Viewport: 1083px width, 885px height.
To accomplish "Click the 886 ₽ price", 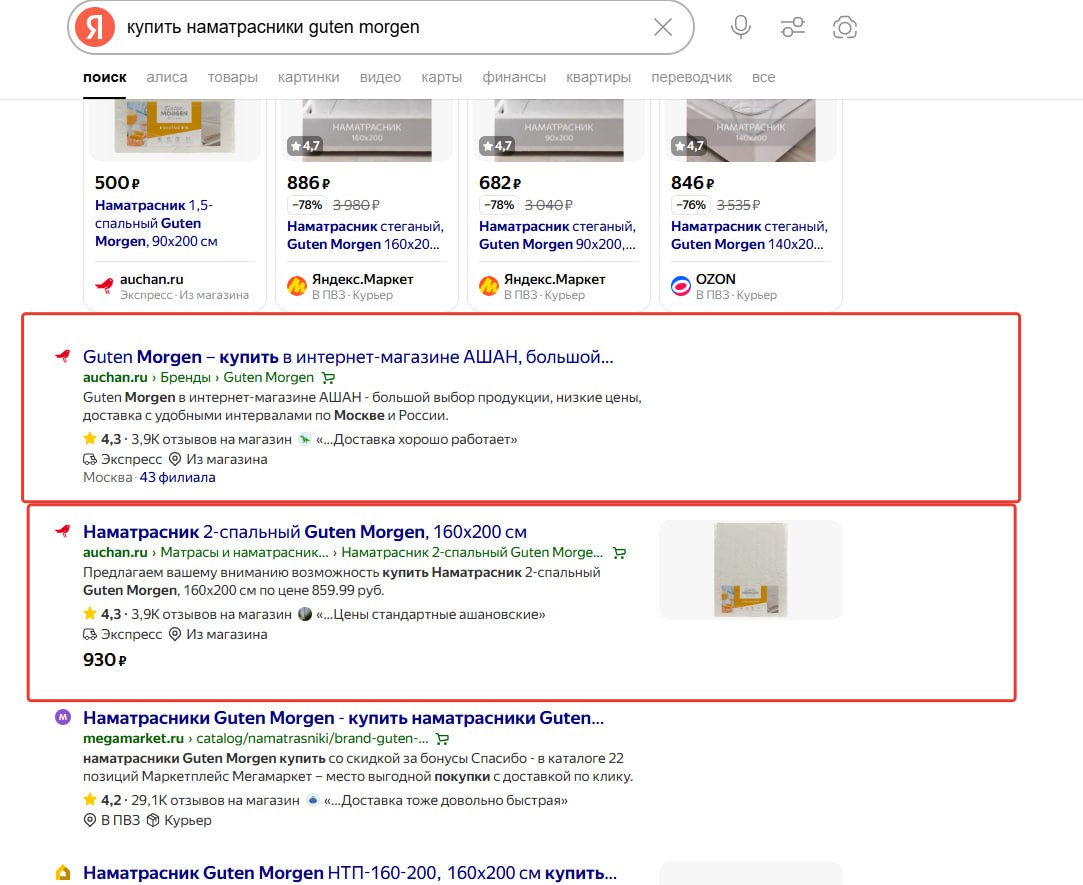I will click(x=308, y=183).
